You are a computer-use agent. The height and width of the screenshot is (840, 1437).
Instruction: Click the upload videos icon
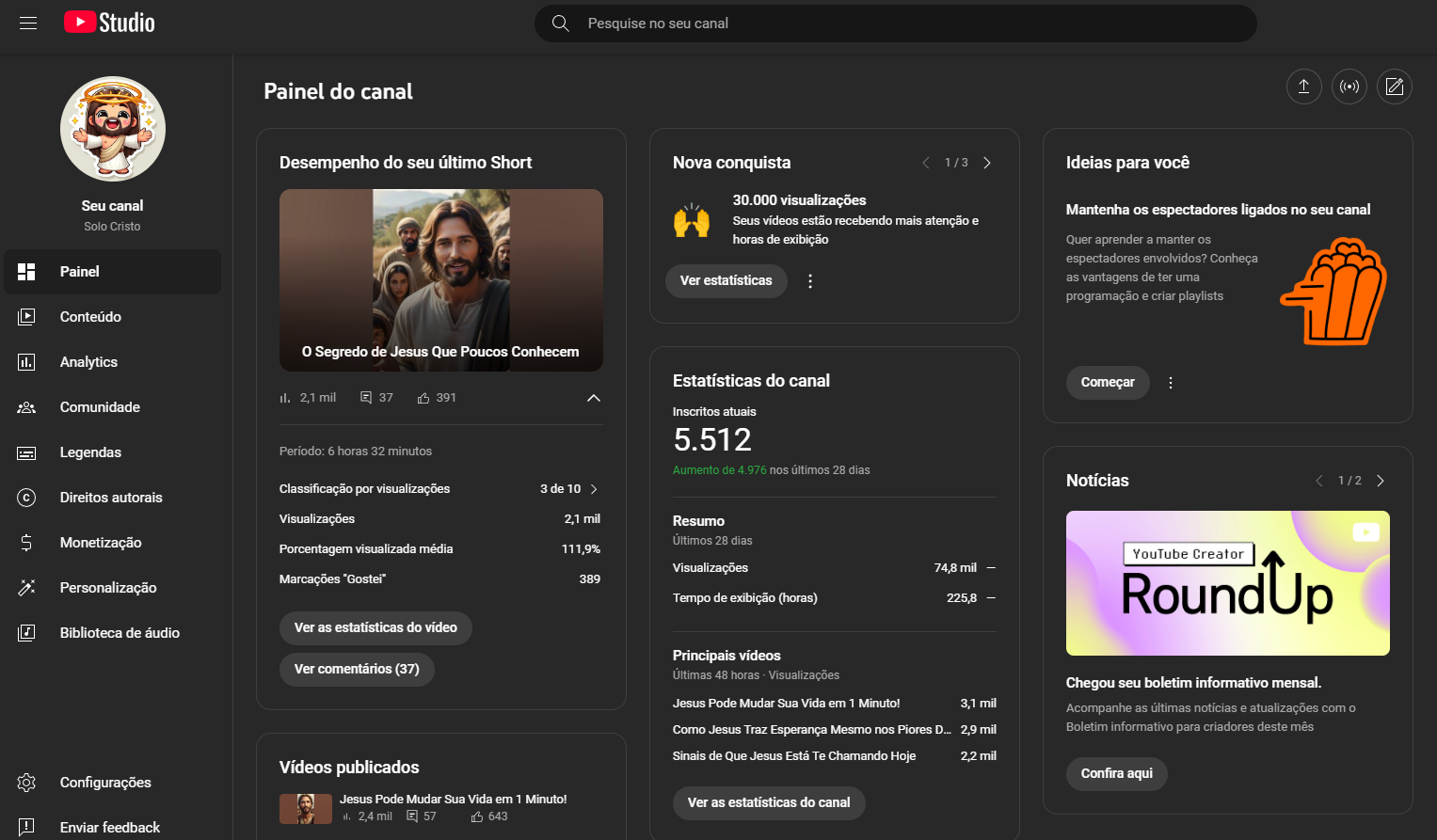[1303, 87]
